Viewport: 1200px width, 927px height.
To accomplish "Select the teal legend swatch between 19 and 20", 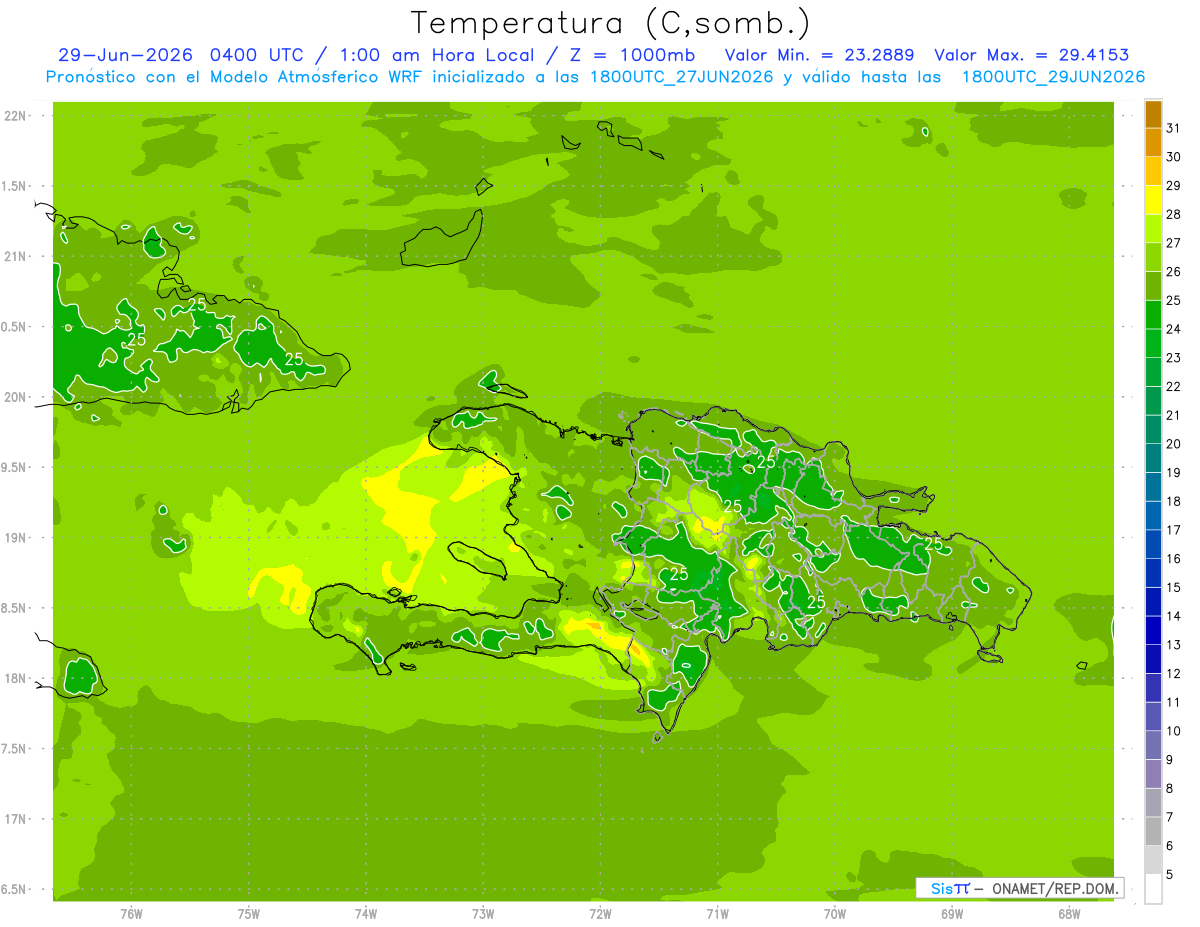I will click(x=1153, y=458).
